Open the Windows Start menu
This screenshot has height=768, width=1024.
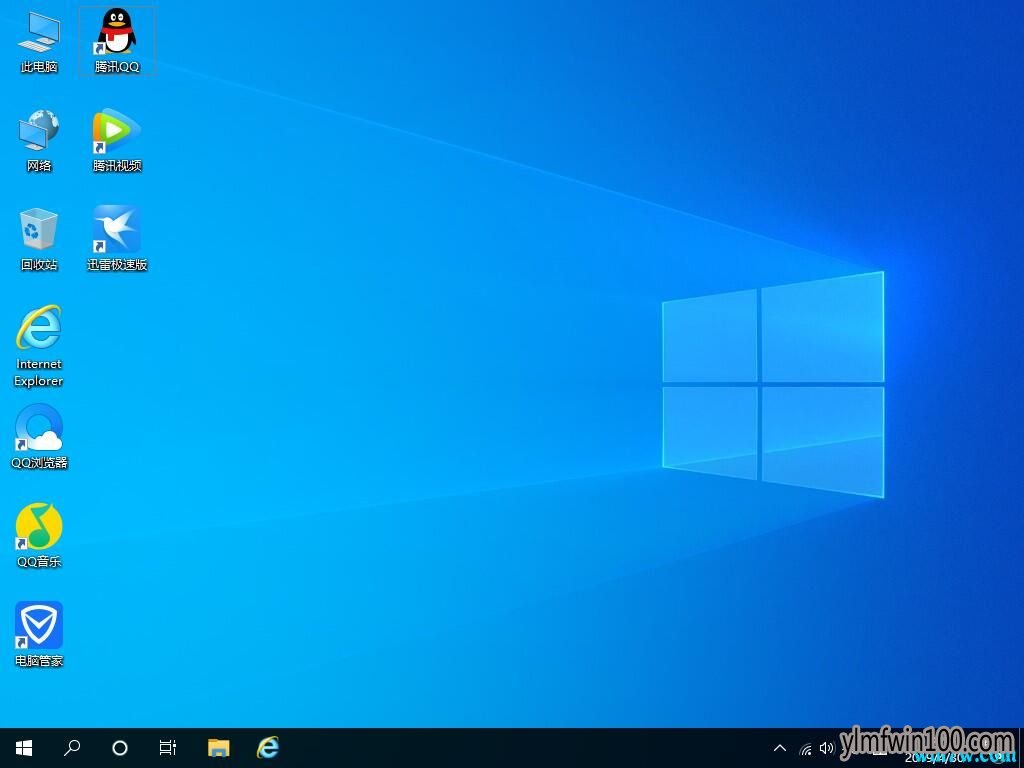click(24, 748)
